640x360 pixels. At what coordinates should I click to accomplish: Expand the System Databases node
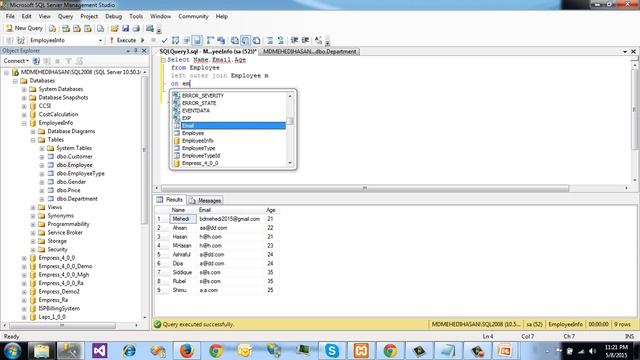(x=24, y=89)
